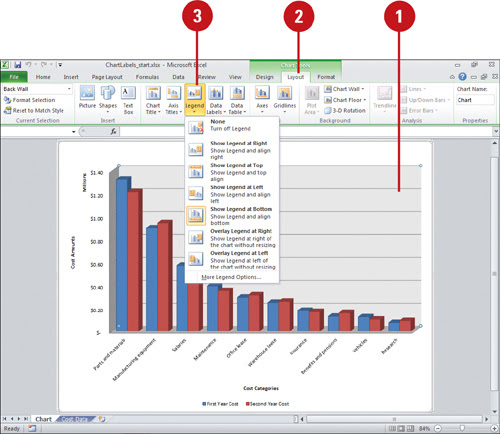Click the zoom out minus button
The image size is (500, 434).
[438, 429]
